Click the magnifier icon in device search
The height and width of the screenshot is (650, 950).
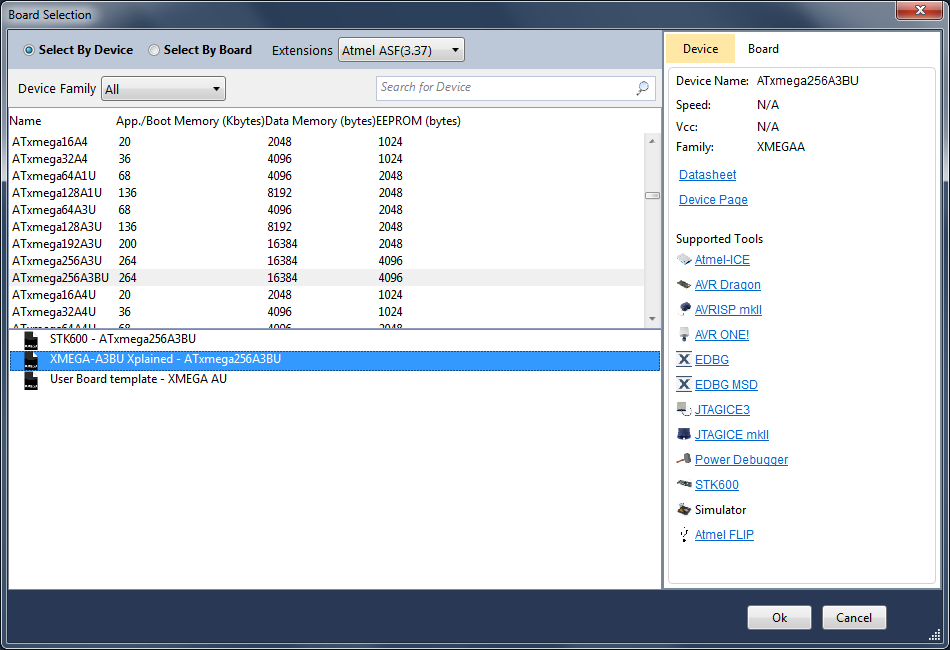point(642,88)
